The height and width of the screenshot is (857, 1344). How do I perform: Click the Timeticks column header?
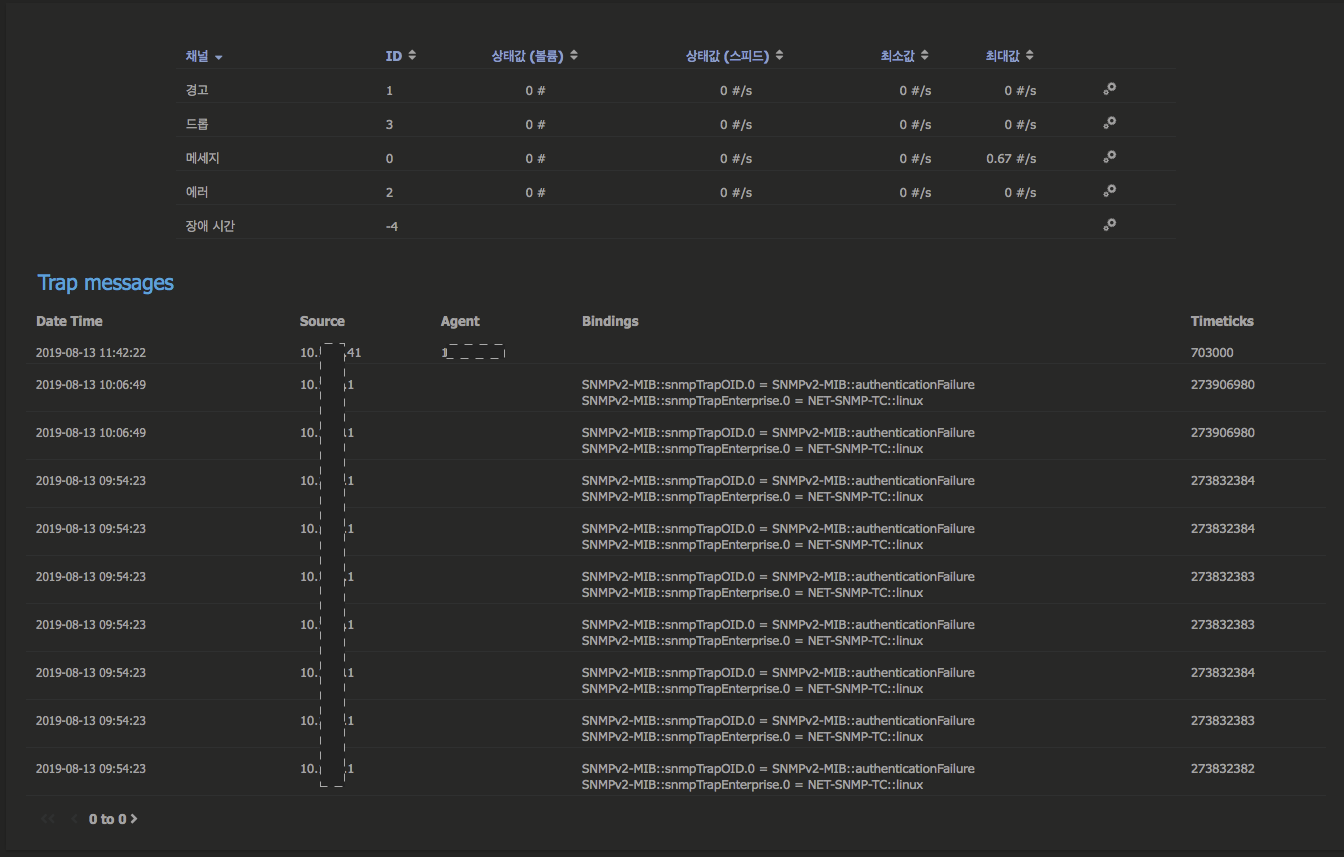[1222, 321]
